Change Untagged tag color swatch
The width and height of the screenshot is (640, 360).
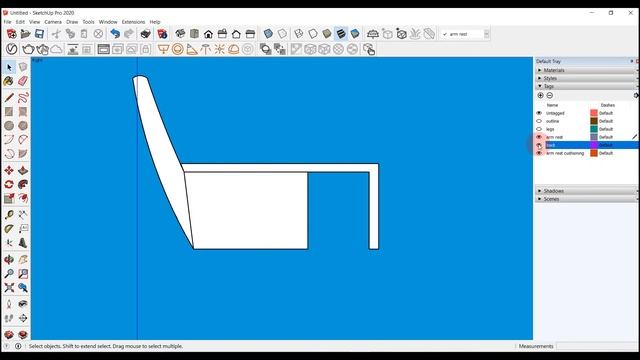[x=594, y=113]
